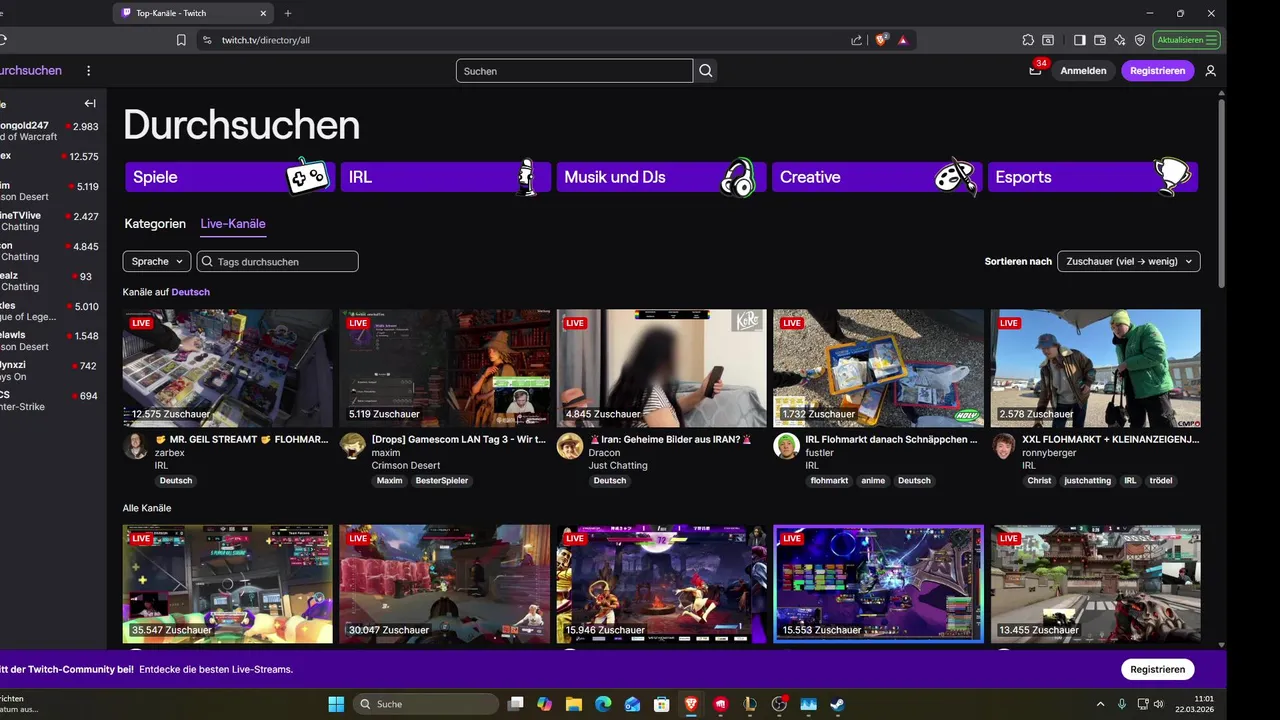Open maxim channel avatar
The image size is (1280, 720).
click(x=352, y=446)
